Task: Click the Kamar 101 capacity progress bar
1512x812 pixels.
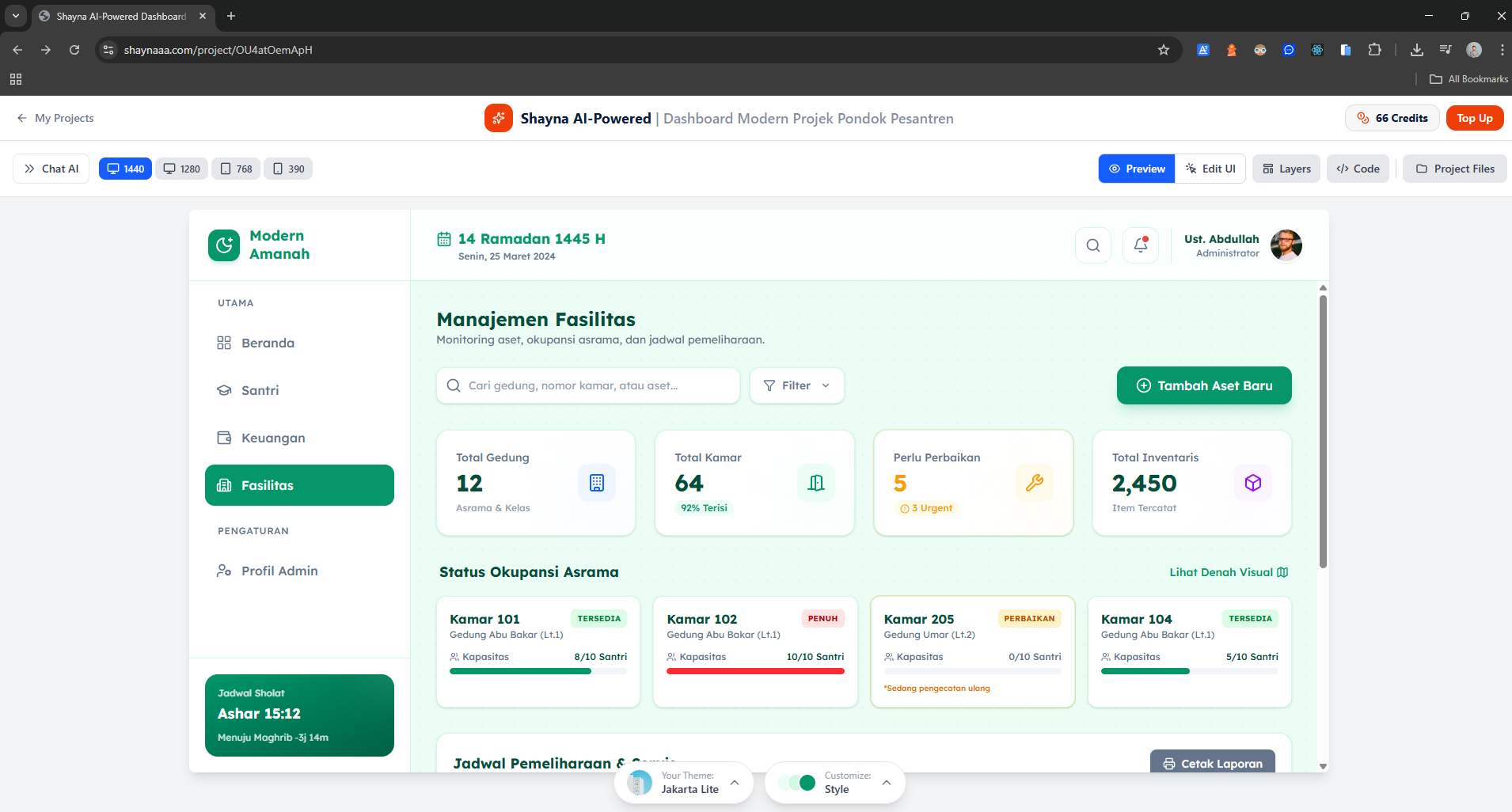Action: (x=538, y=671)
